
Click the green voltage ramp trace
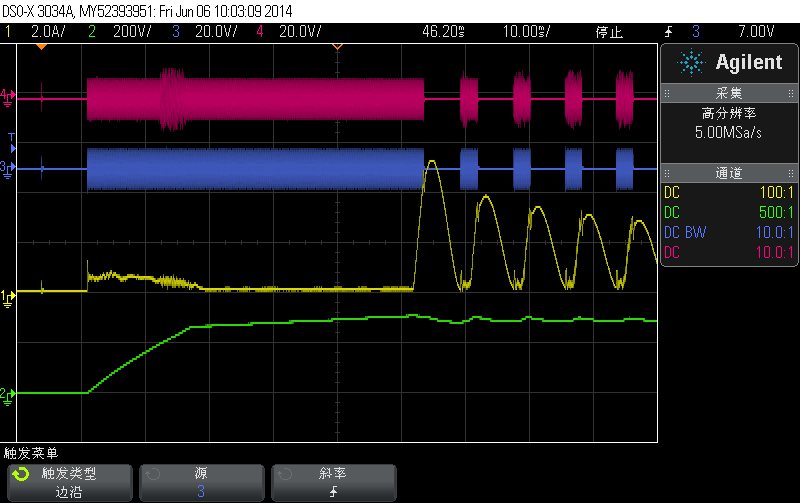(139, 357)
